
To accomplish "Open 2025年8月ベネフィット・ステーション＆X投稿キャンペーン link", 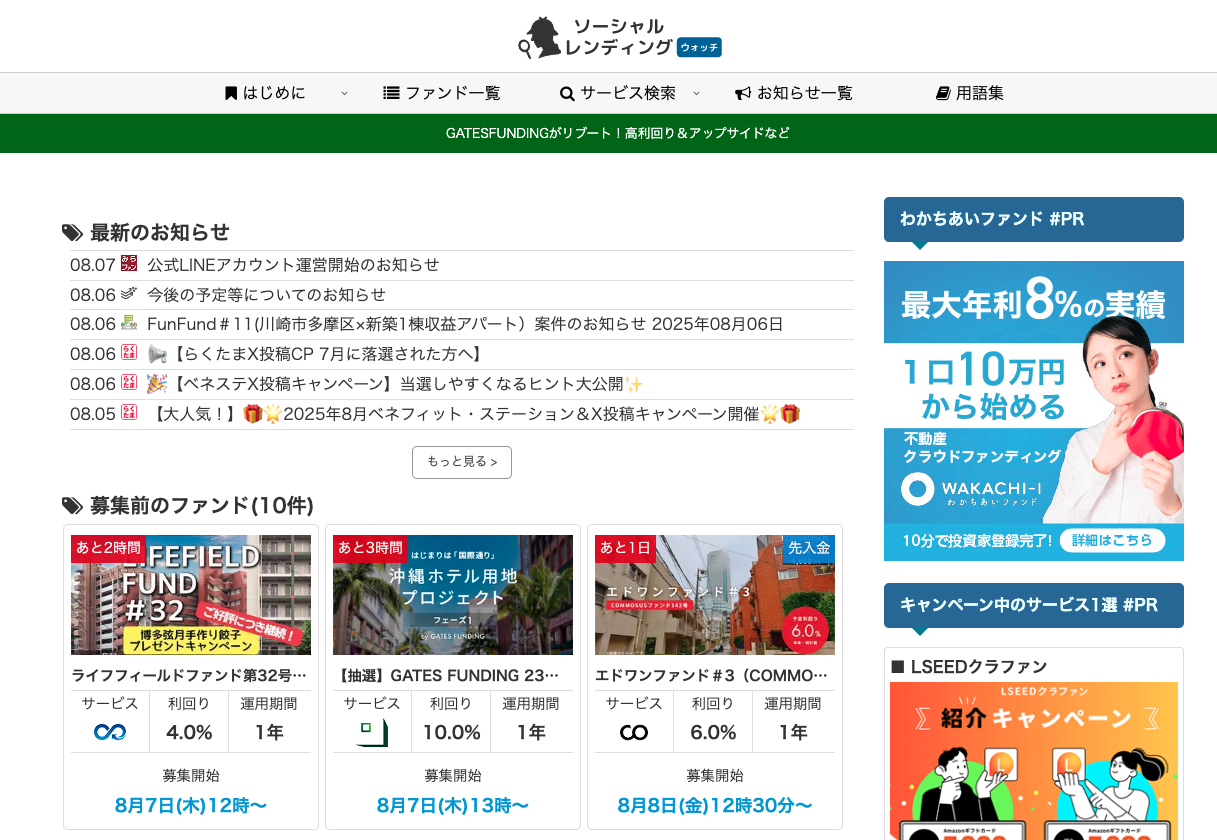I will pos(475,414).
